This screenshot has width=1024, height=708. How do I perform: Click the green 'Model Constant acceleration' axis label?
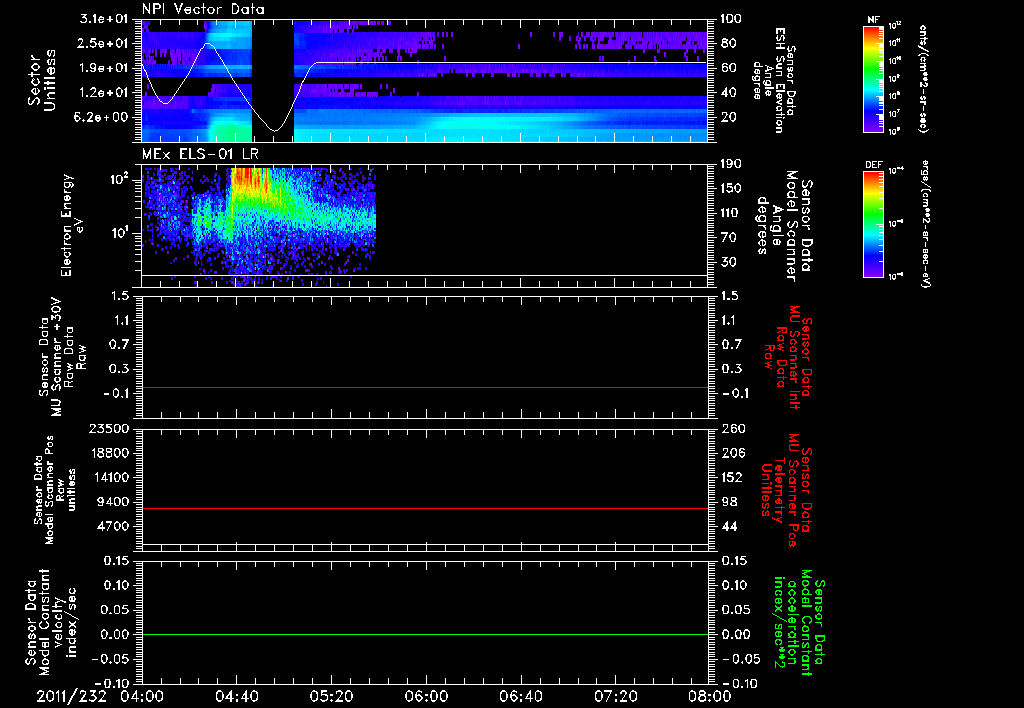(x=799, y=622)
